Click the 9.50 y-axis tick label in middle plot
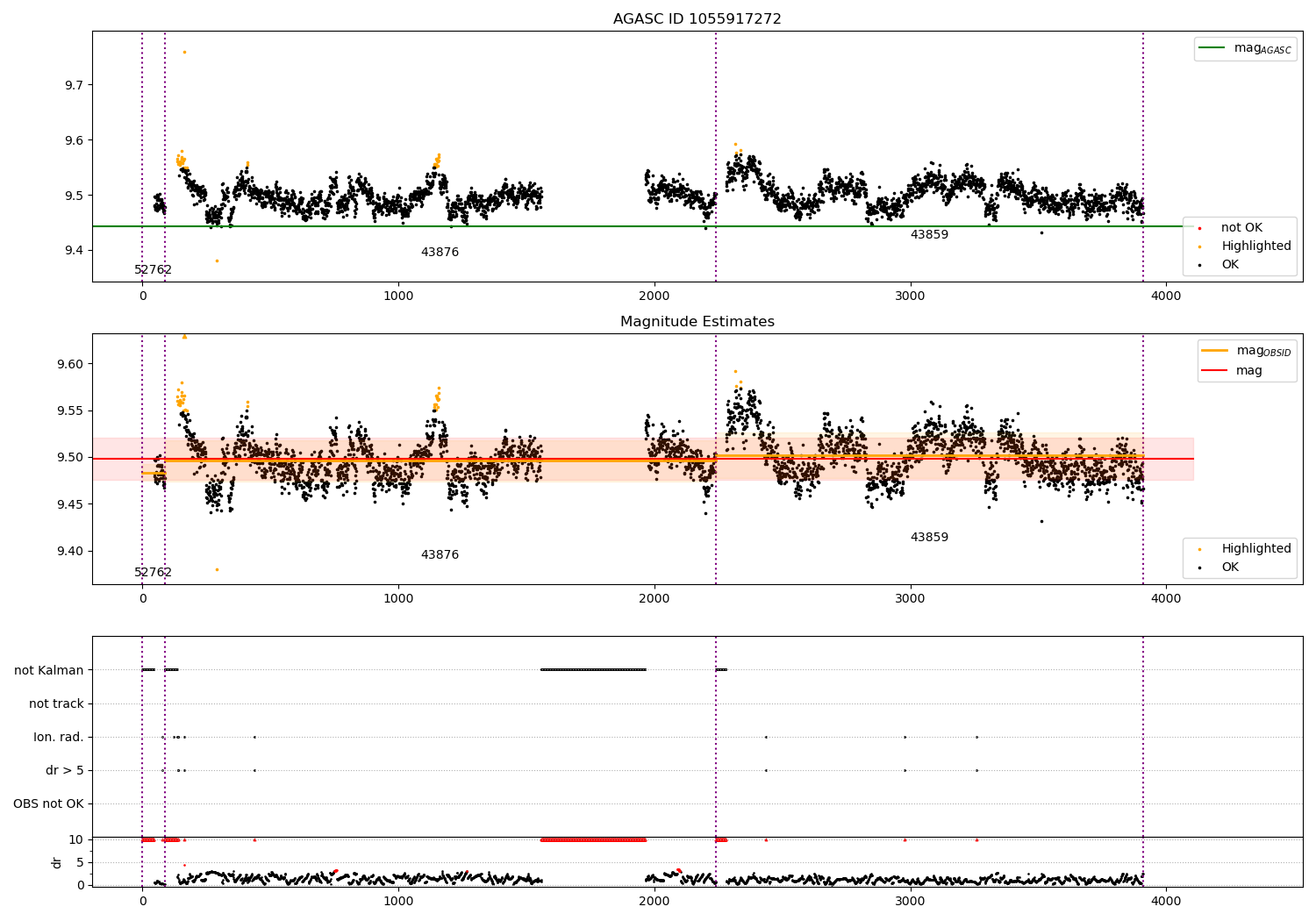1316x921 pixels. [x=71, y=457]
